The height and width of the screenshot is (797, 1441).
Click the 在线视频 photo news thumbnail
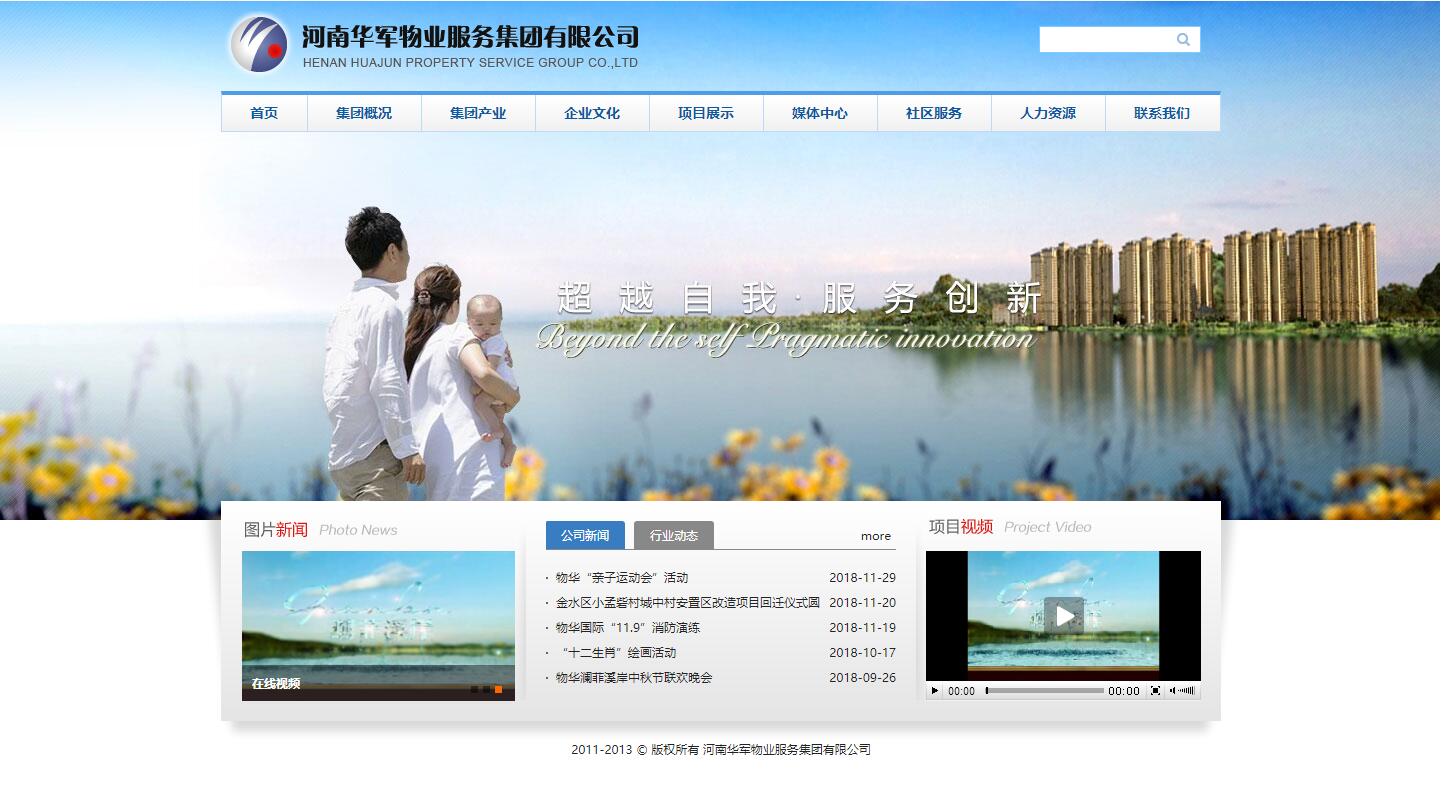tap(378, 625)
